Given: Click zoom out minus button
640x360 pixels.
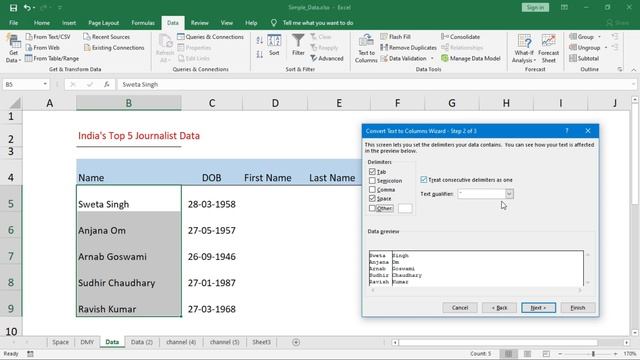Looking at the screenshot, I should 560,353.
